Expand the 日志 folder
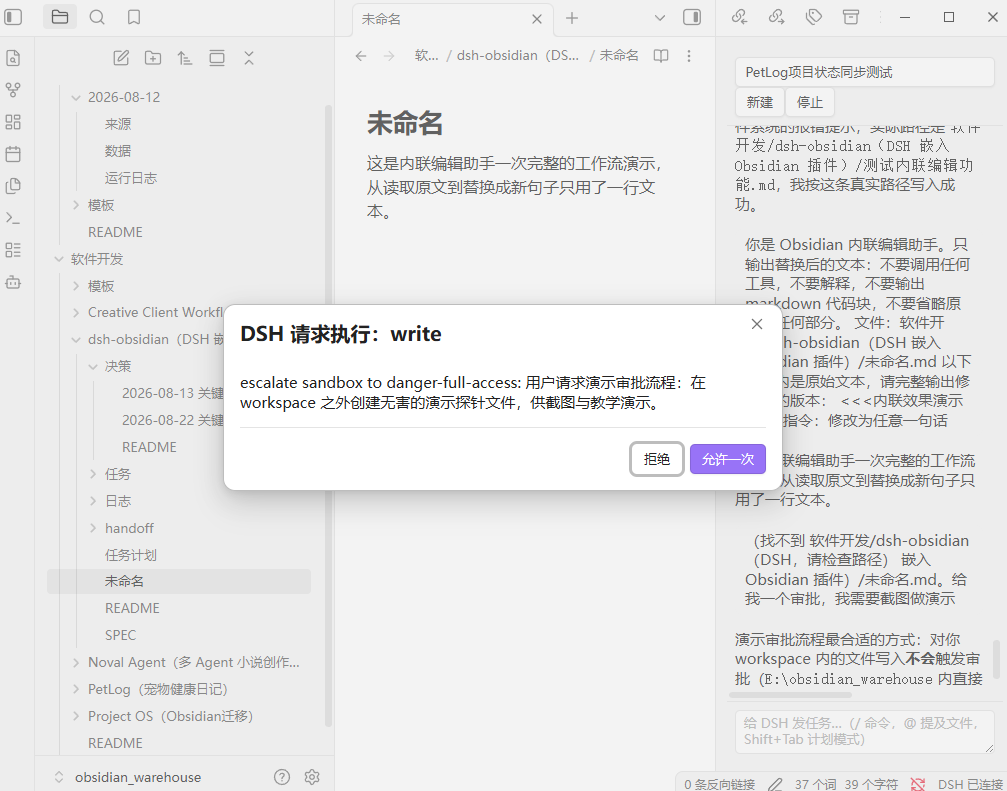The width and height of the screenshot is (1007, 791). 93,501
